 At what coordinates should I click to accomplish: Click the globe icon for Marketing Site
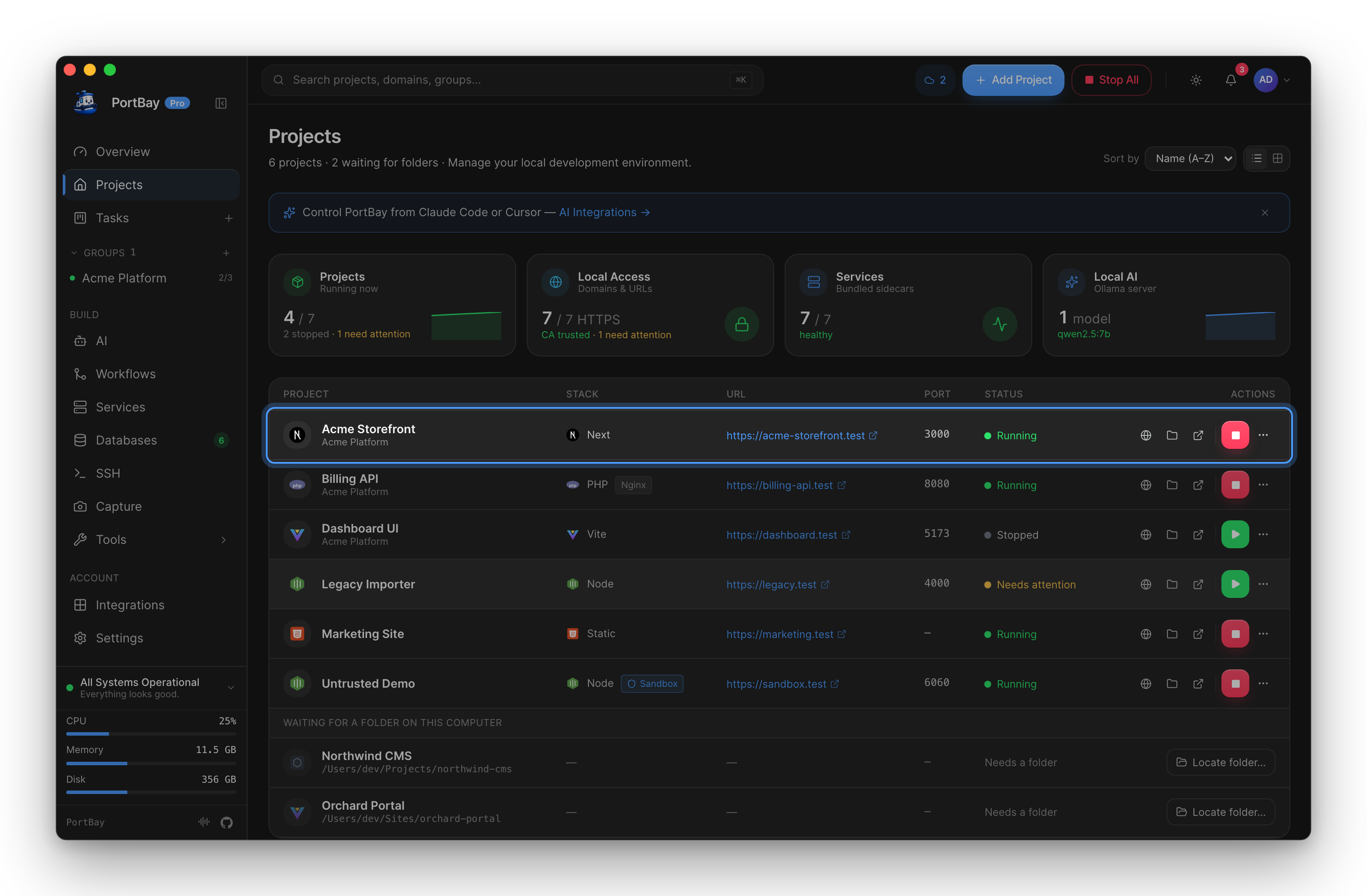click(x=1145, y=634)
